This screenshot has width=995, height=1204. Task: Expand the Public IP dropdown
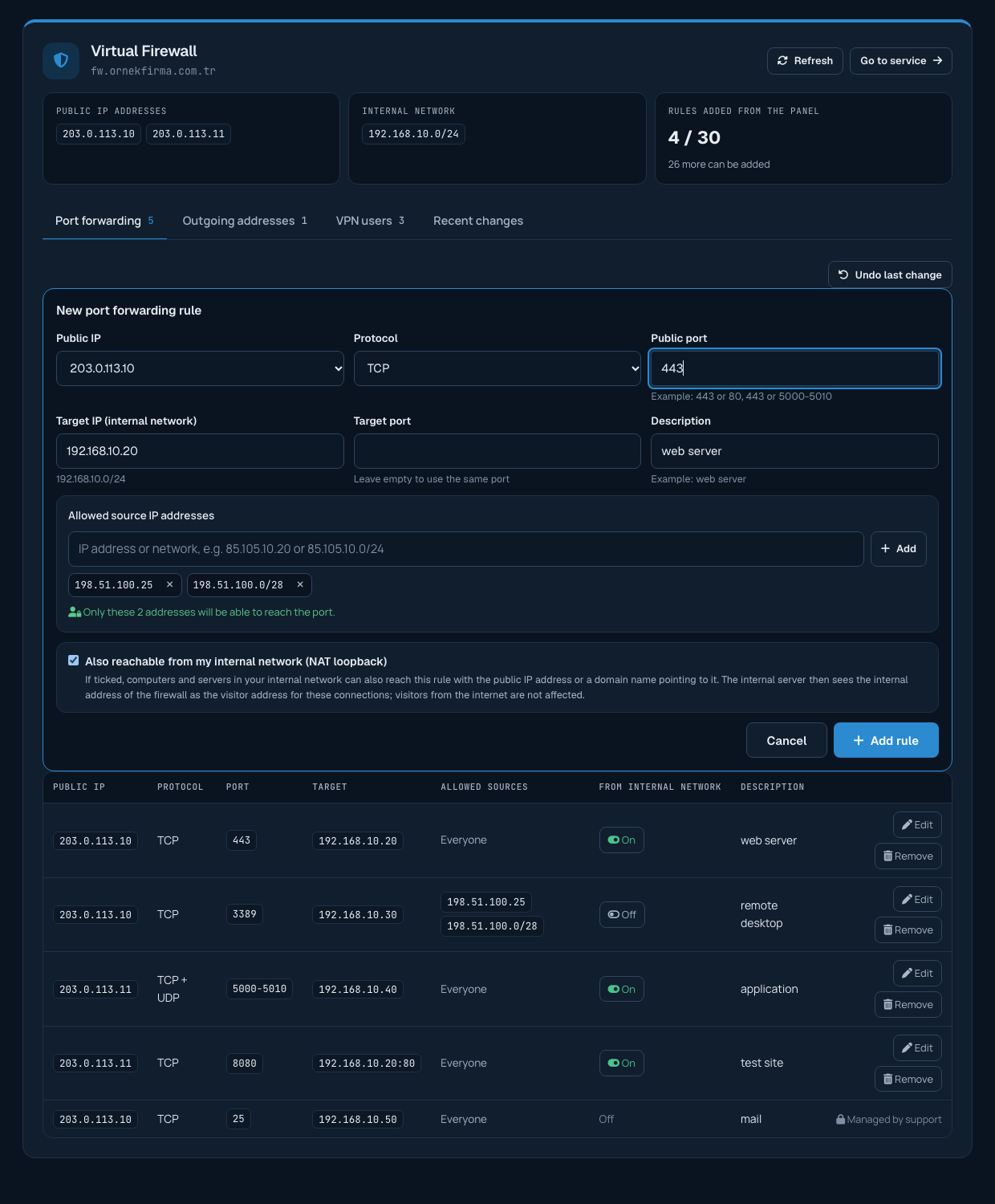[x=200, y=368]
